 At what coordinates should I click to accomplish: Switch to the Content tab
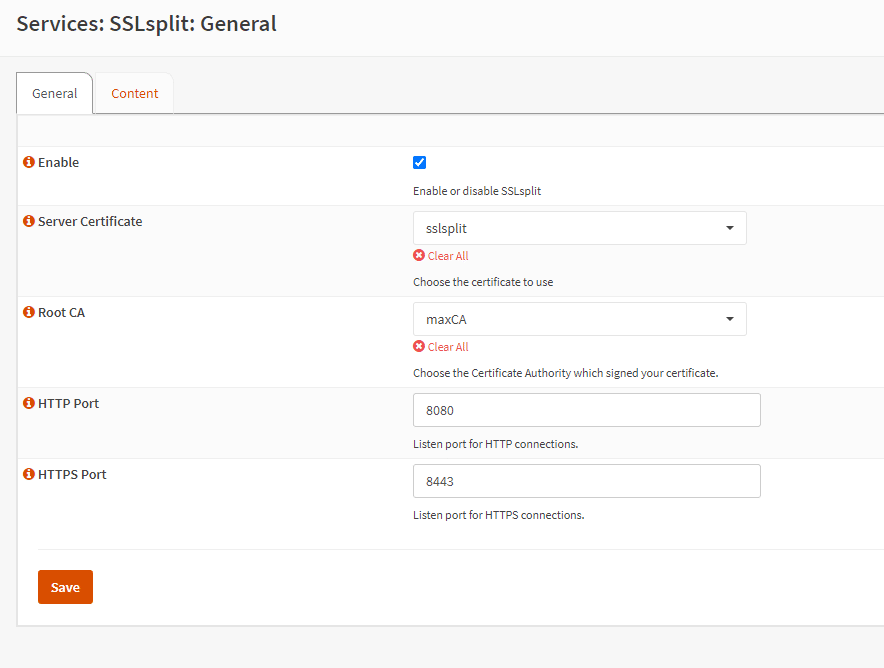tap(134, 93)
